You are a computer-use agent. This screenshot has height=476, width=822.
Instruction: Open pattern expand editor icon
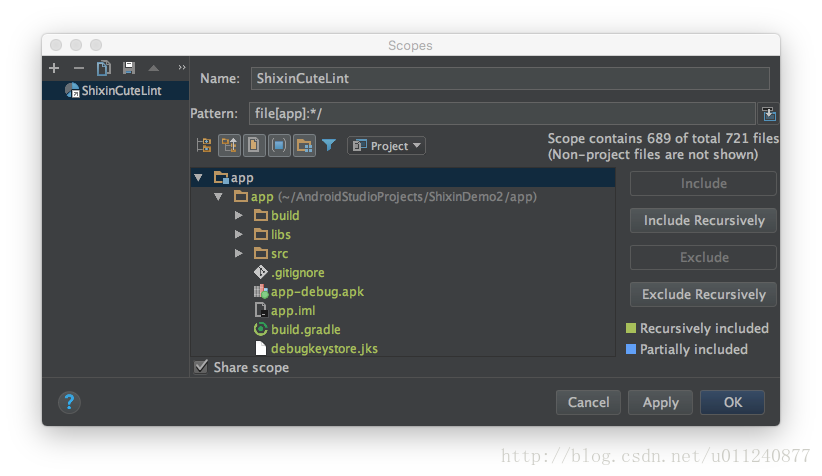click(769, 114)
